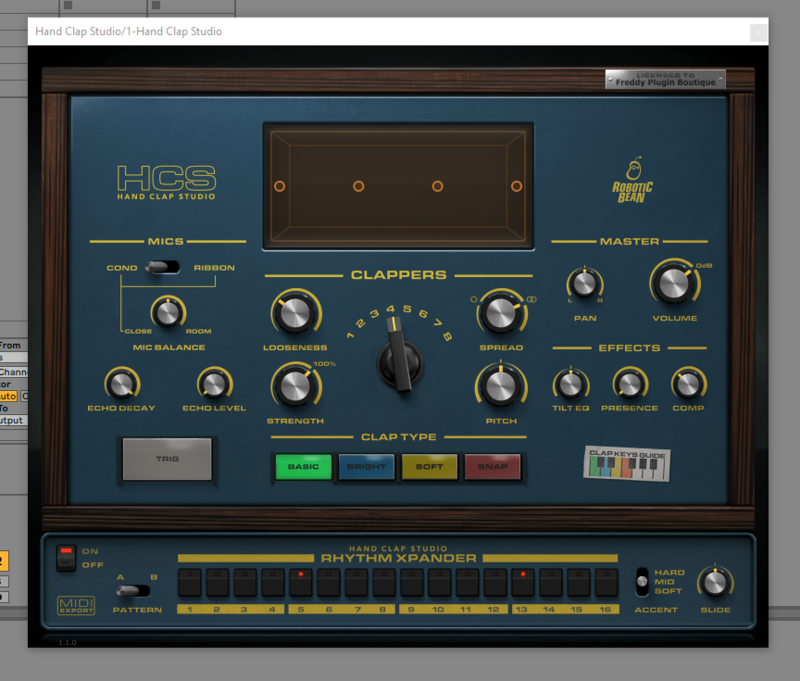Image resolution: width=800 pixels, height=681 pixels.
Task: Toggle sequencer step 6
Action: [329, 583]
